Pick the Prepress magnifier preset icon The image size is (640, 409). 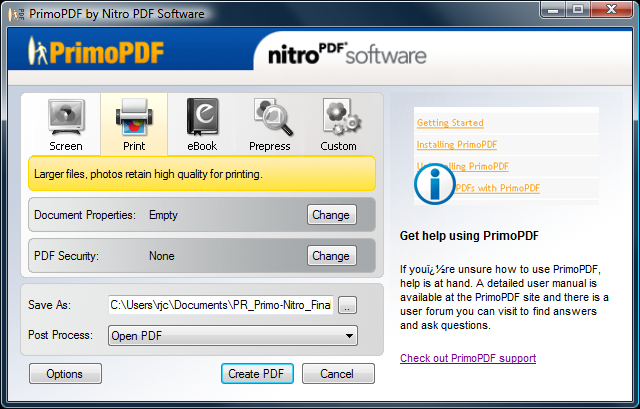click(x=273, y=117)
